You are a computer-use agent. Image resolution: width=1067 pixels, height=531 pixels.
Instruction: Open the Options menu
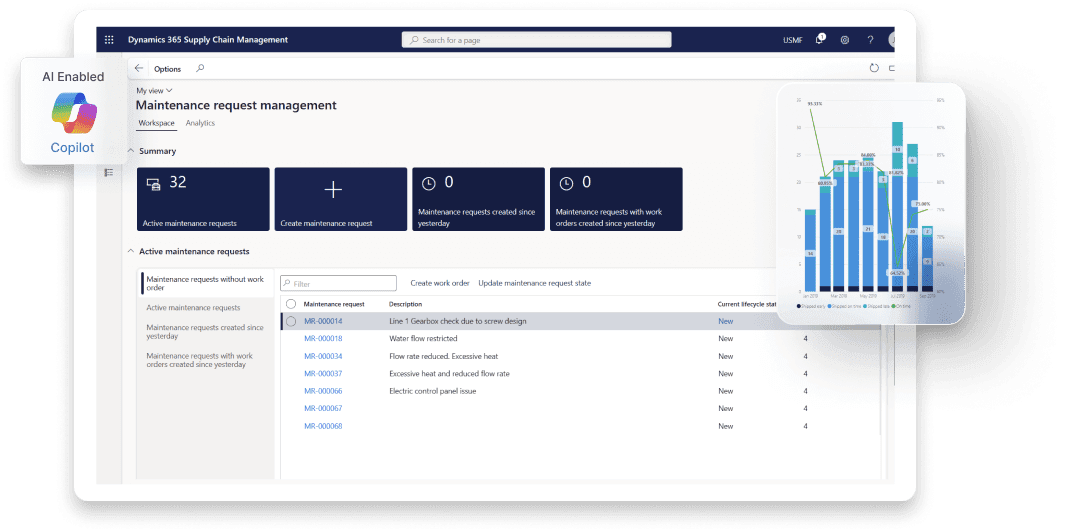click(167, 69)
